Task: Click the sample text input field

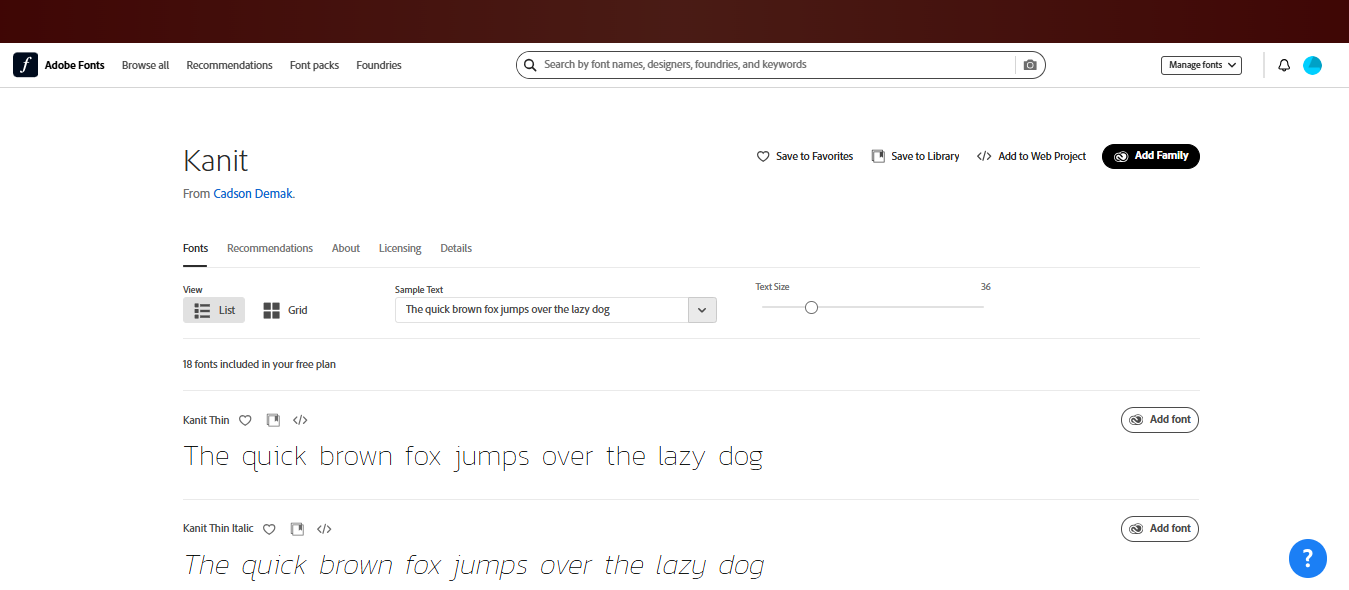Action: tap(541, 310)
